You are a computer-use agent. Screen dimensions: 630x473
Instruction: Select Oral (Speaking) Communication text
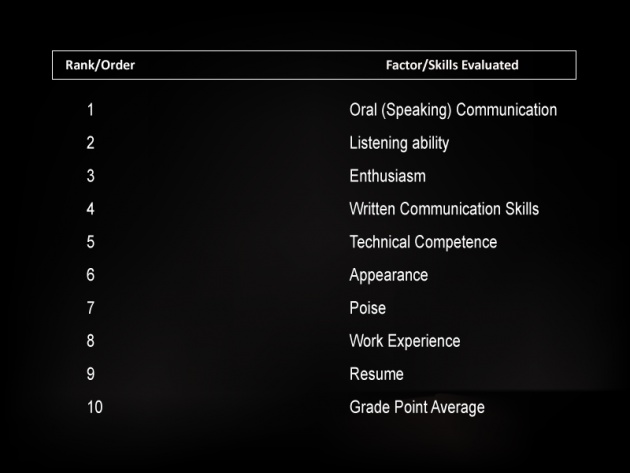[x=453, y=110]
